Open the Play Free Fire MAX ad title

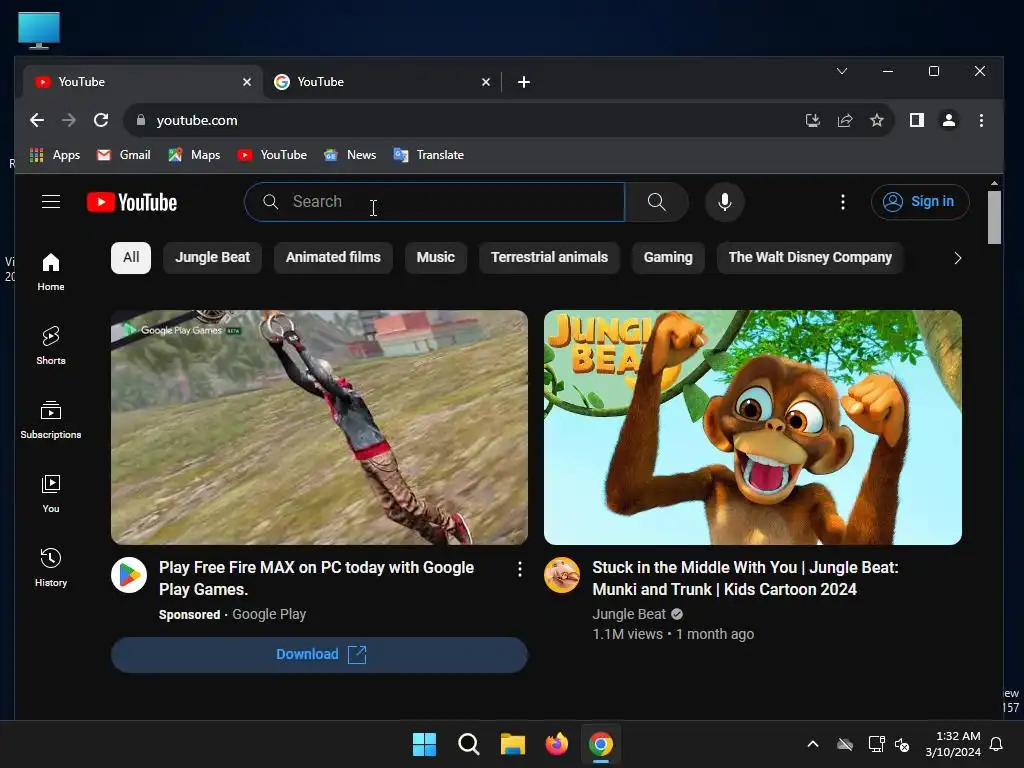[317, 578]
